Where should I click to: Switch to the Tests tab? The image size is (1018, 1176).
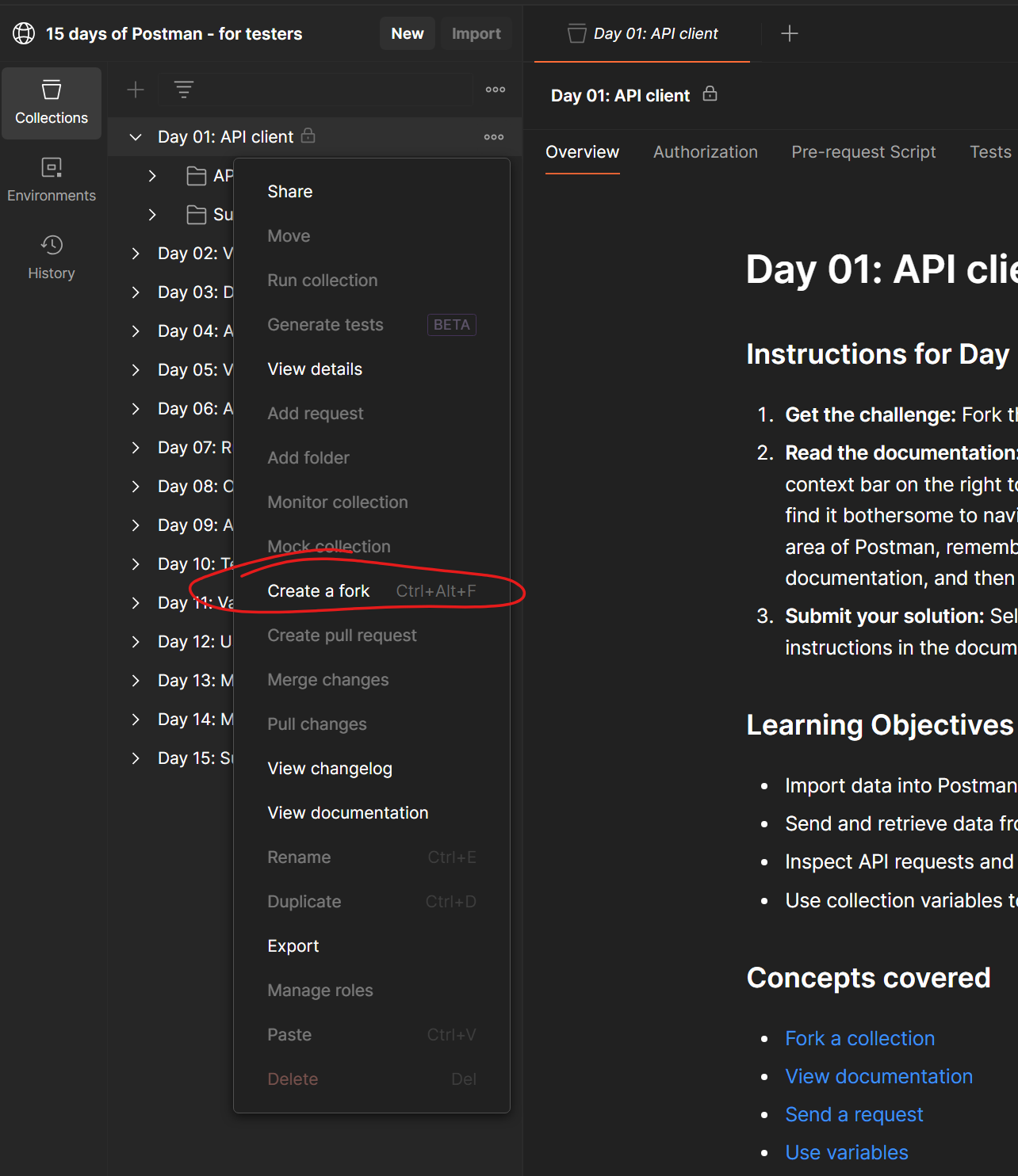tap(990, 152)
